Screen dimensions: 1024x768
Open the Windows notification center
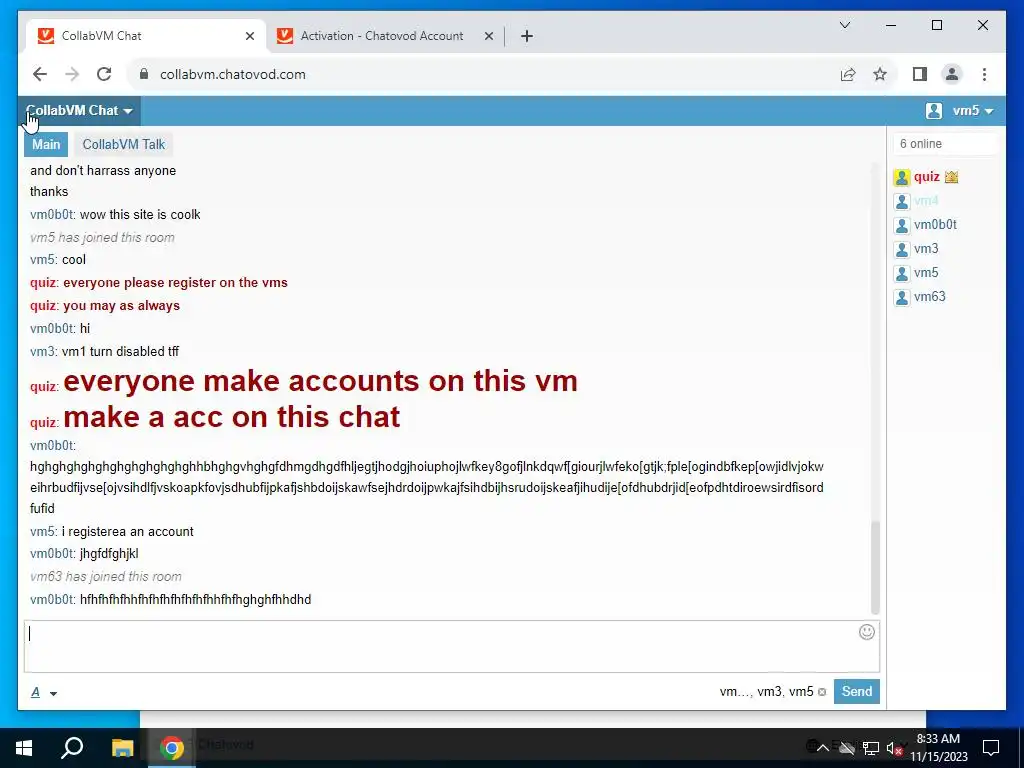pyautogui.click(x=991, y=748)
